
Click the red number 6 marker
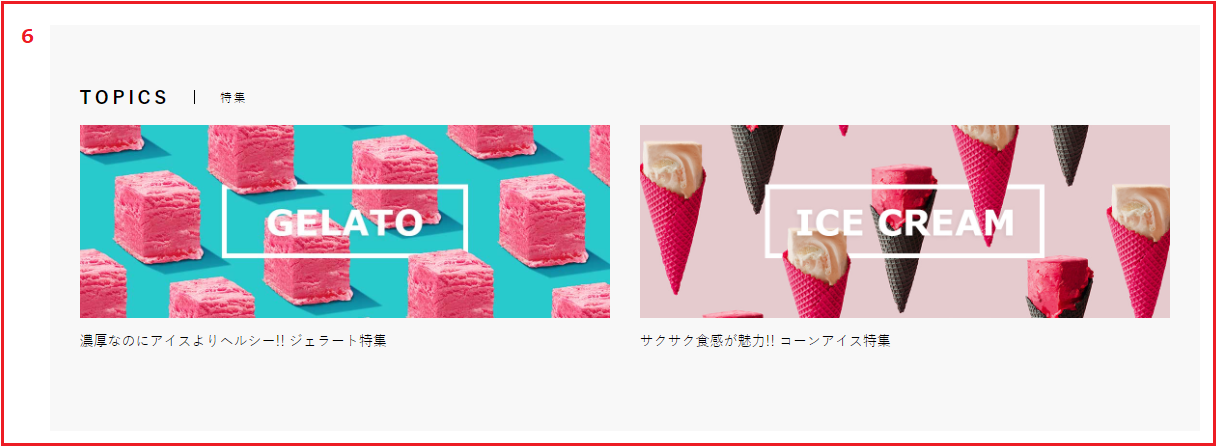coord(27,36)
